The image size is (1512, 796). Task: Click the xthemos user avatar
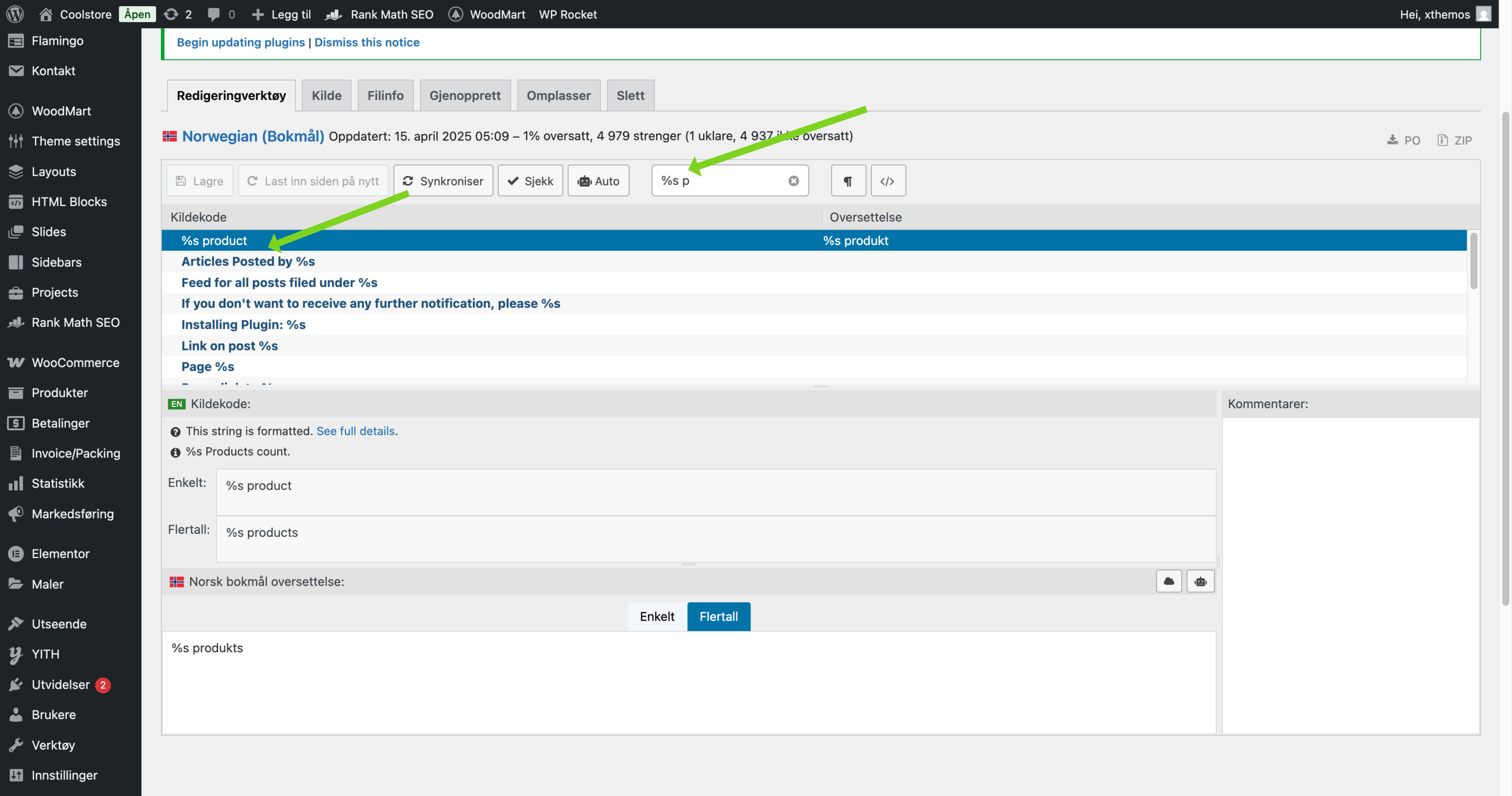coord(1483,14)
